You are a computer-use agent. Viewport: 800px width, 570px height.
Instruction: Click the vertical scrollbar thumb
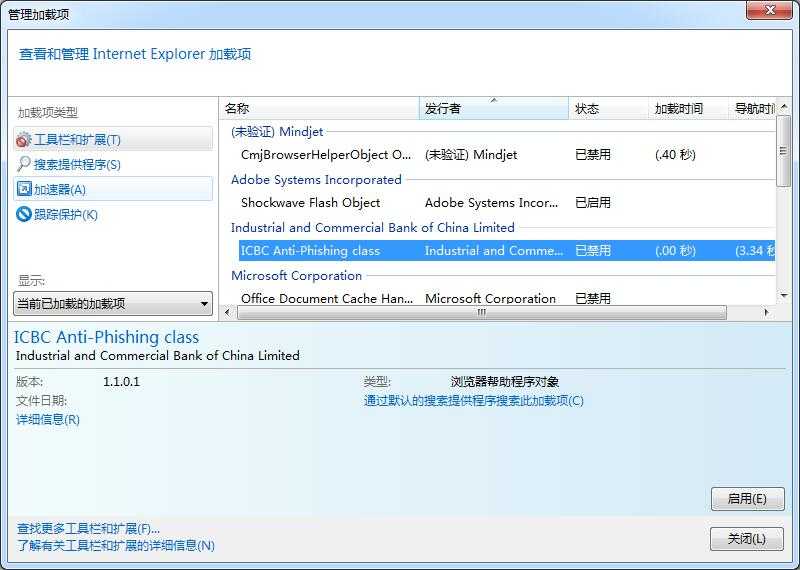[784, 151]
